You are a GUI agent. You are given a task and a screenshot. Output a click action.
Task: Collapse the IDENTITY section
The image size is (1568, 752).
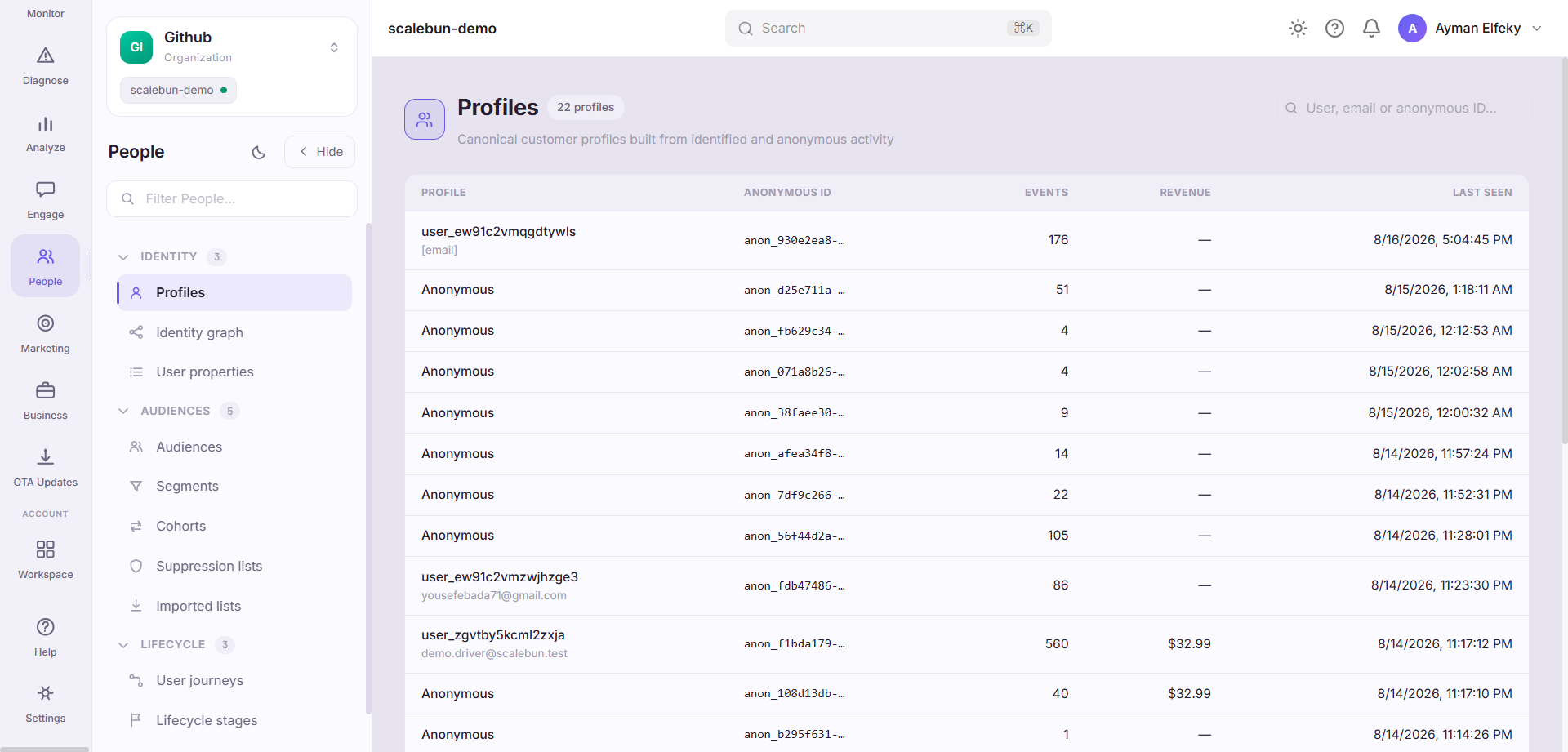[x=171, y=256]
